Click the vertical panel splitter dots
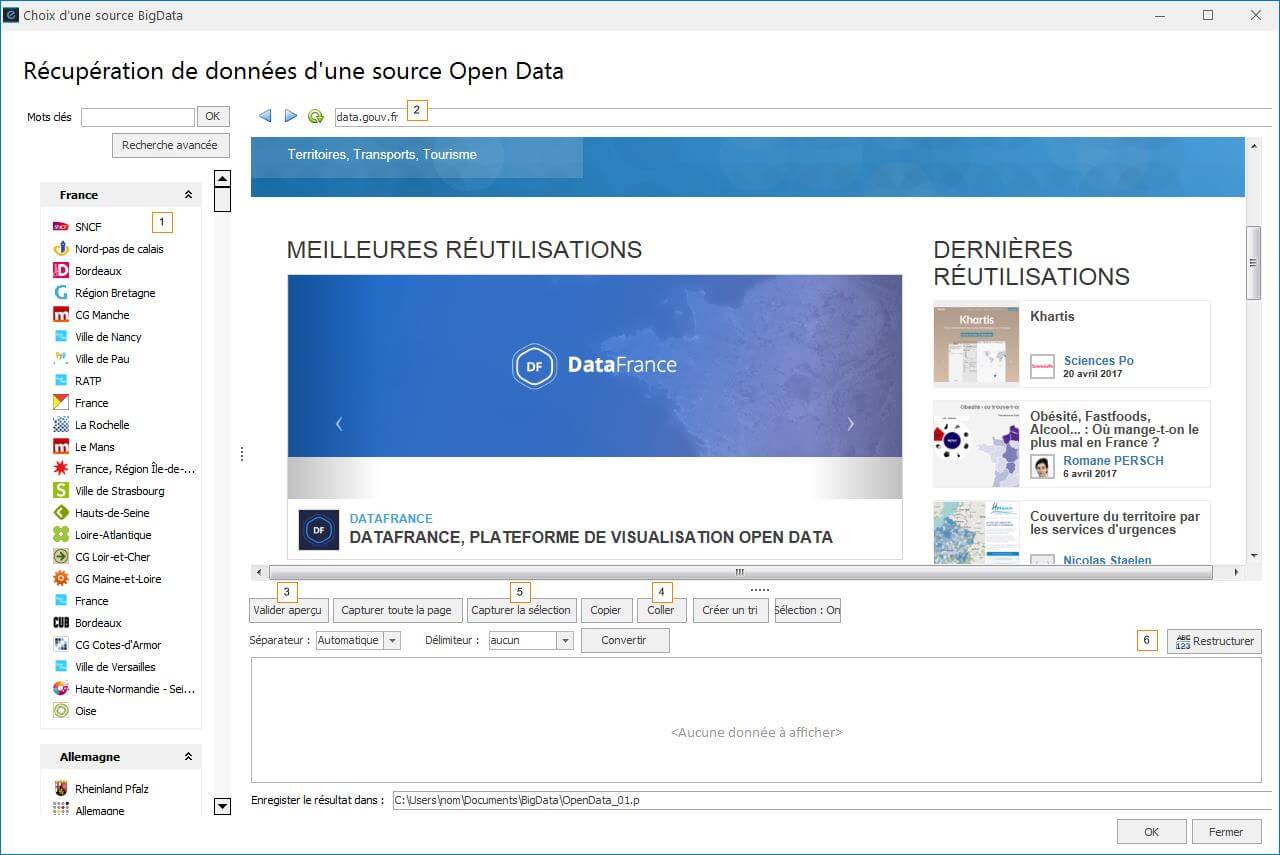 tap(241, 454)
